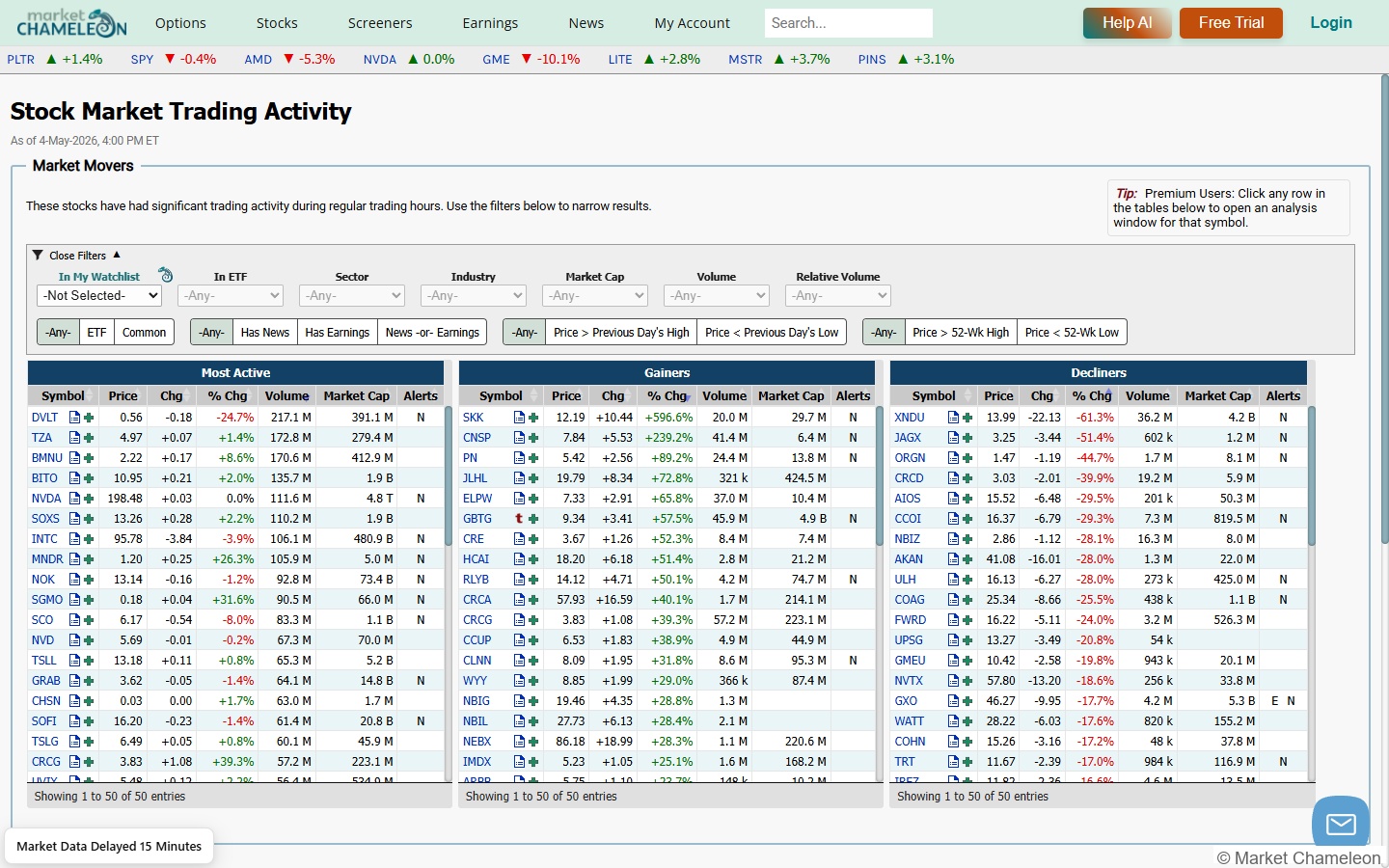
Task: Open the mail chat widget icon
Action: click(x=1341, y=824)
